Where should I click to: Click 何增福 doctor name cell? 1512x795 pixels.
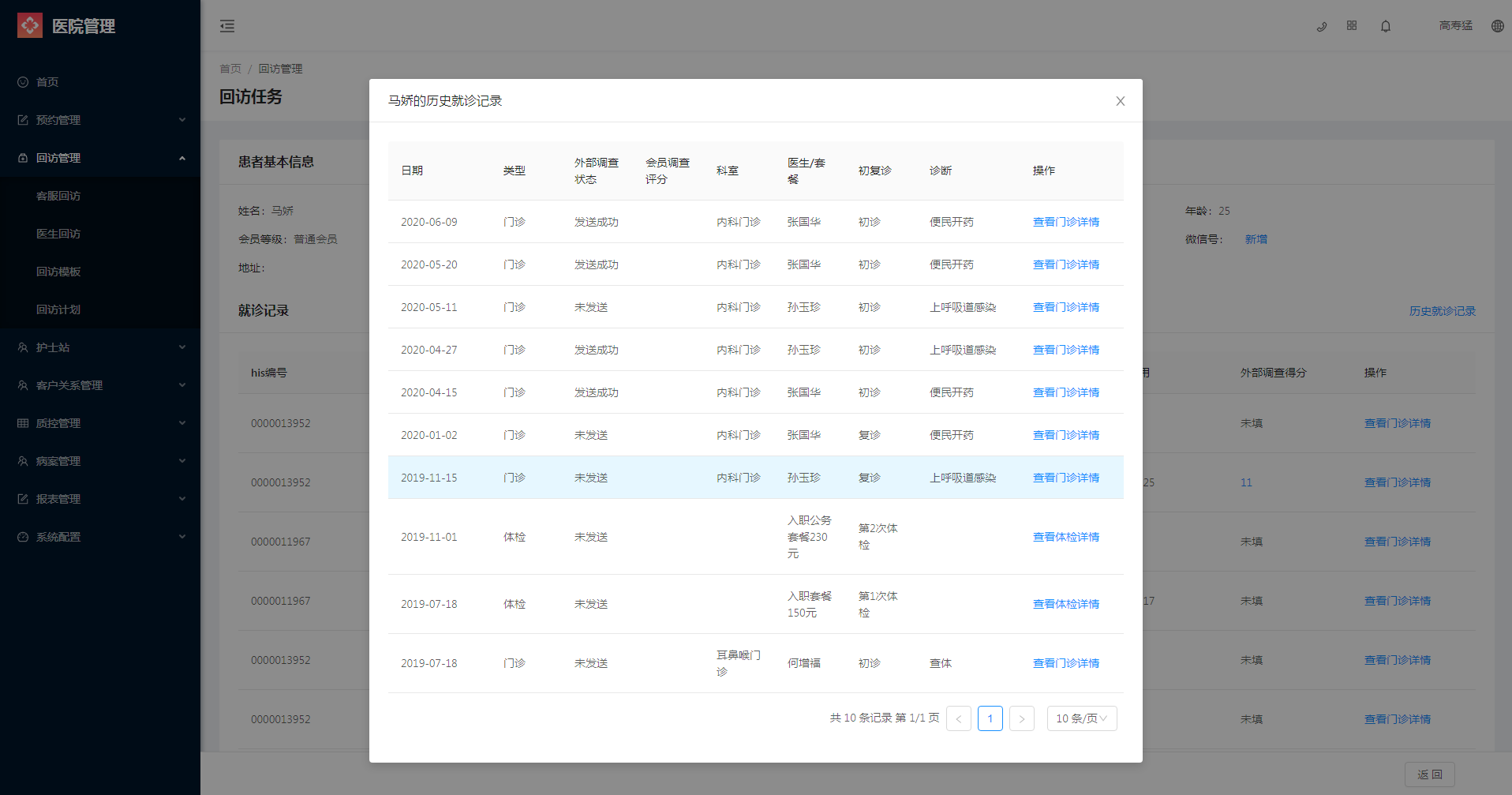click(804, 663)
